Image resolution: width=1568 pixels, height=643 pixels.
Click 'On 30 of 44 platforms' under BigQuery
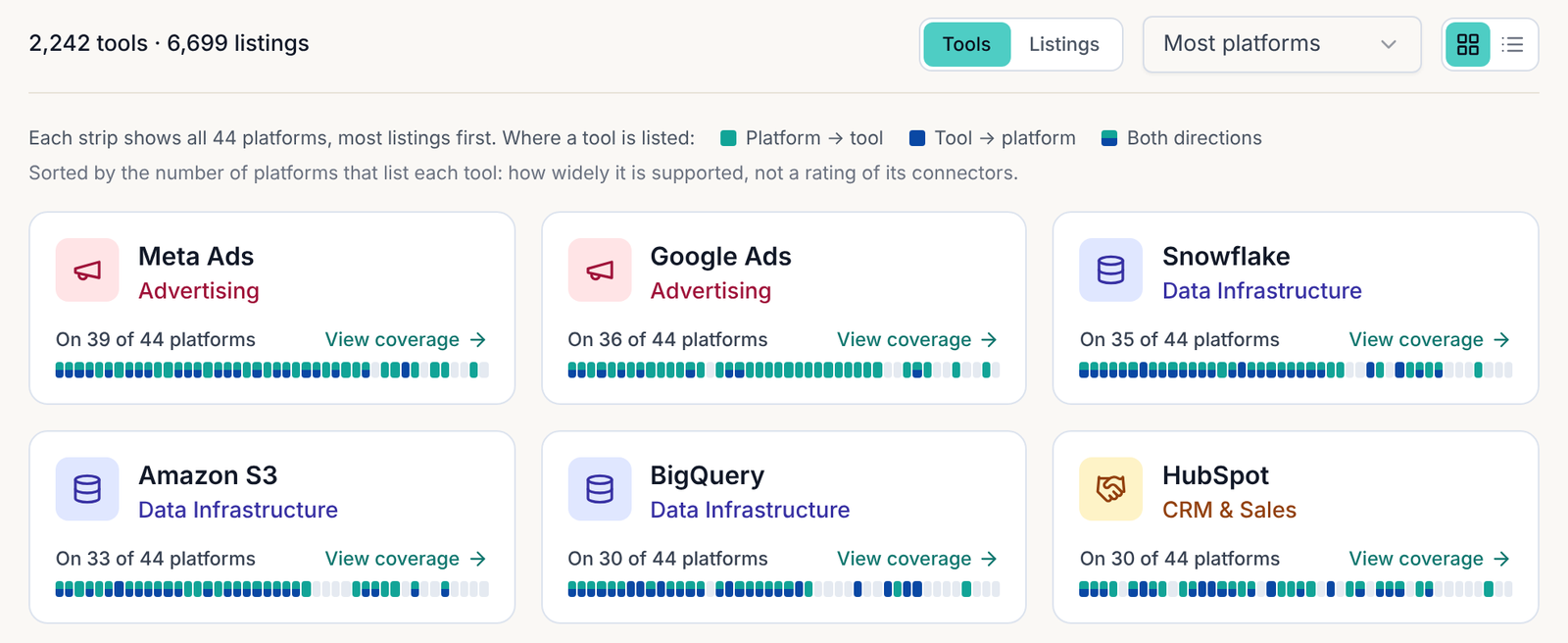(x=667, y=559)
